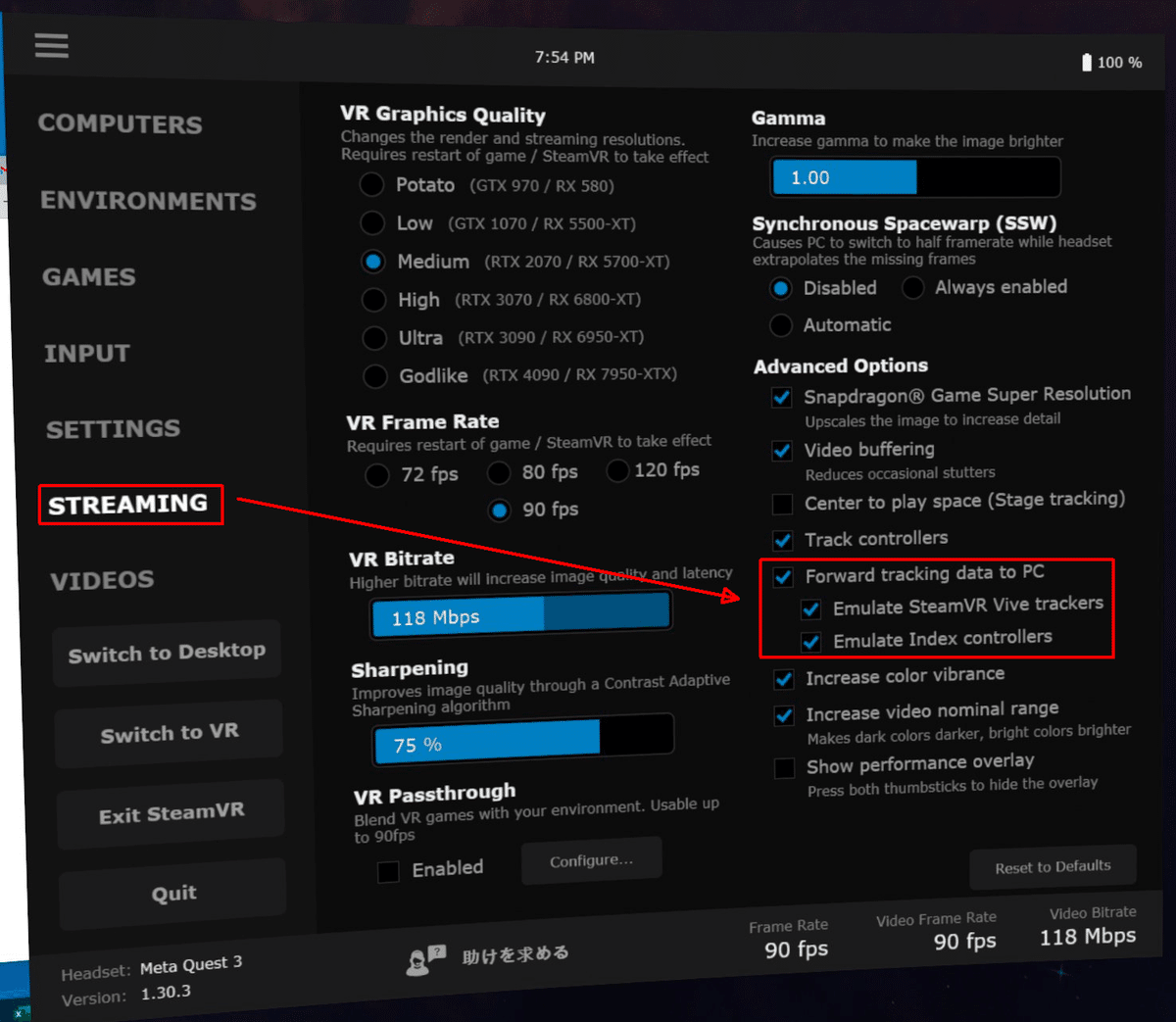Set SSW to Automatic
The height and width of the screenshot is (1022, 1176).
[781, 325]
